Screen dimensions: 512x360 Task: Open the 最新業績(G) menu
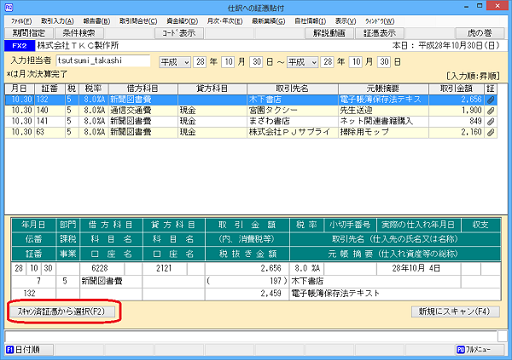click(268, 21)
